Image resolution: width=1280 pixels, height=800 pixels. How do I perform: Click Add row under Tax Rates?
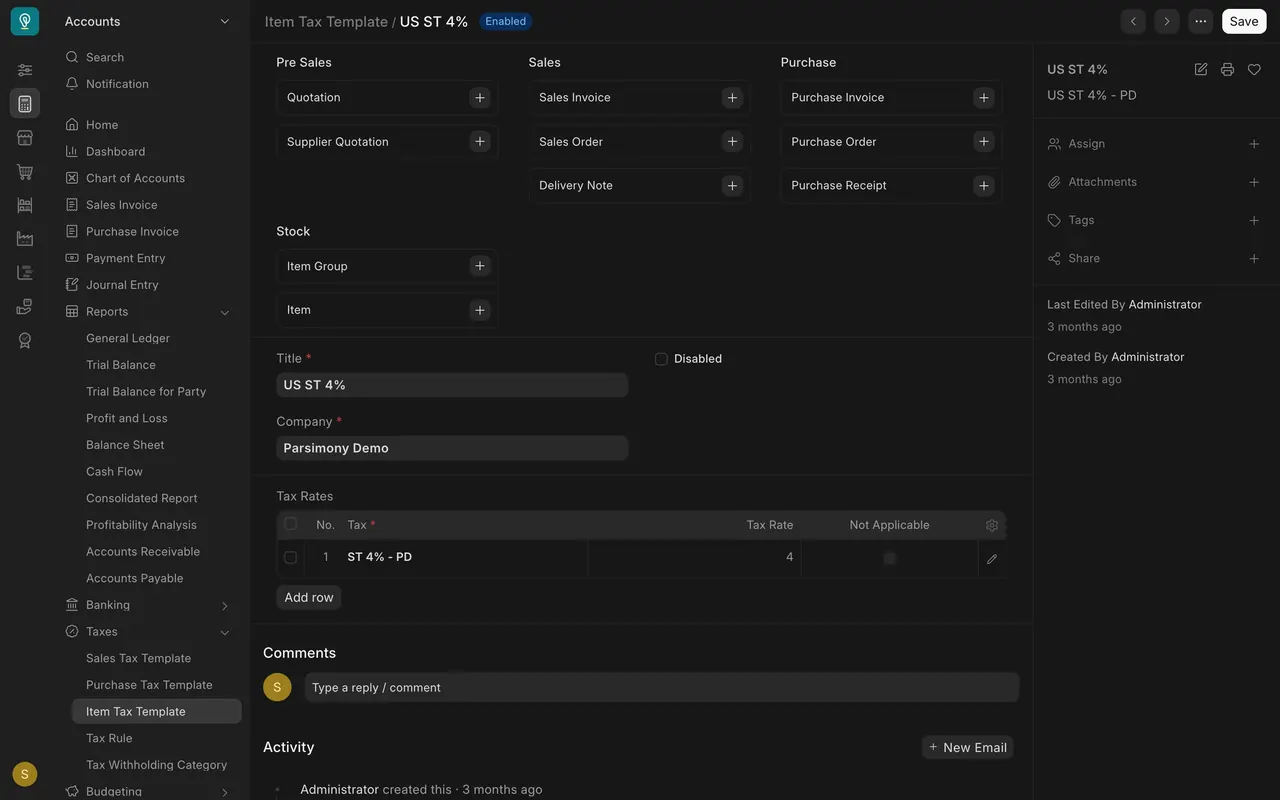pyautogui.click(x=309, y=597)
